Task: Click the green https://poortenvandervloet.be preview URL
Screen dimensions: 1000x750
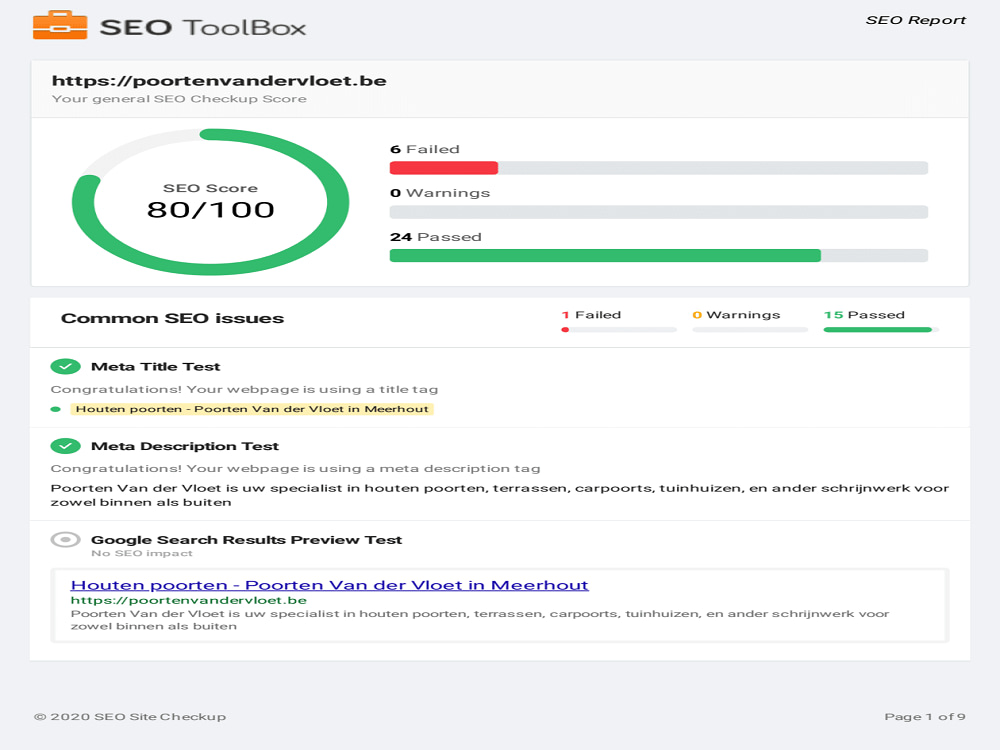Action: pyautogui.click(x=189, y=600)
